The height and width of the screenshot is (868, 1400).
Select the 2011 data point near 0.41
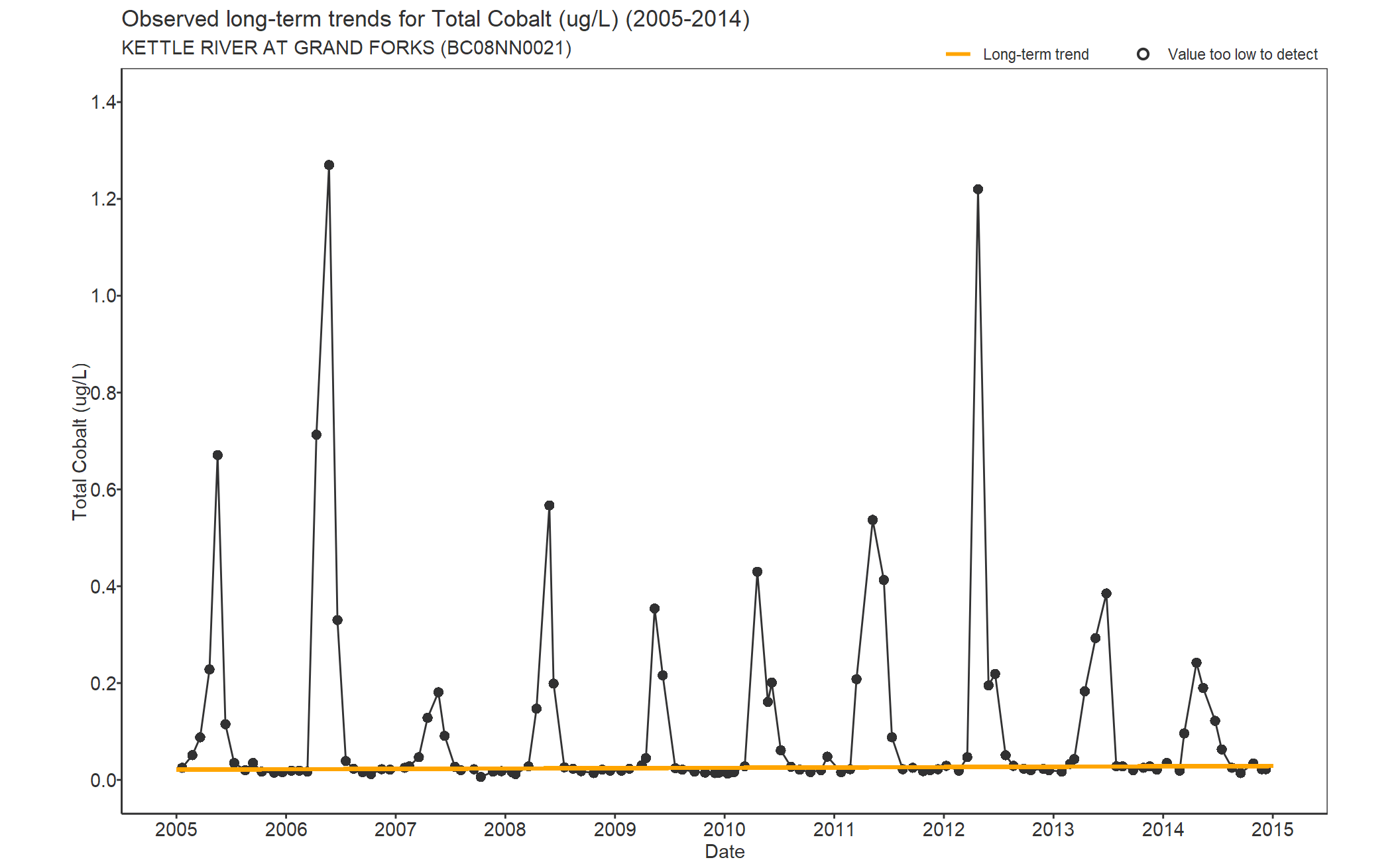tap(884, 580)
